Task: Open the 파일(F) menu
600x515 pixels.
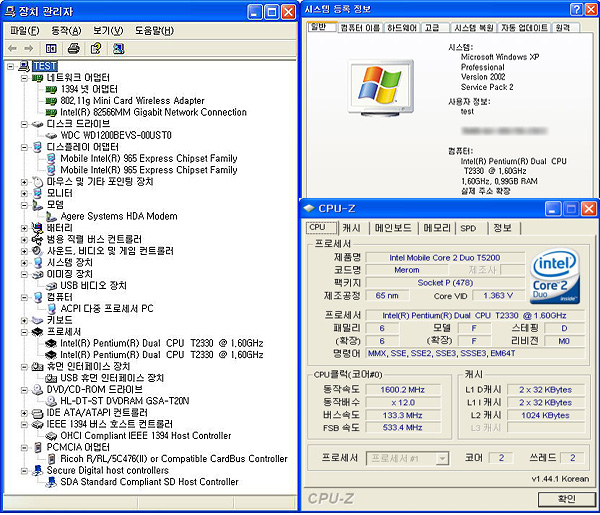Action: click(25, 31)
